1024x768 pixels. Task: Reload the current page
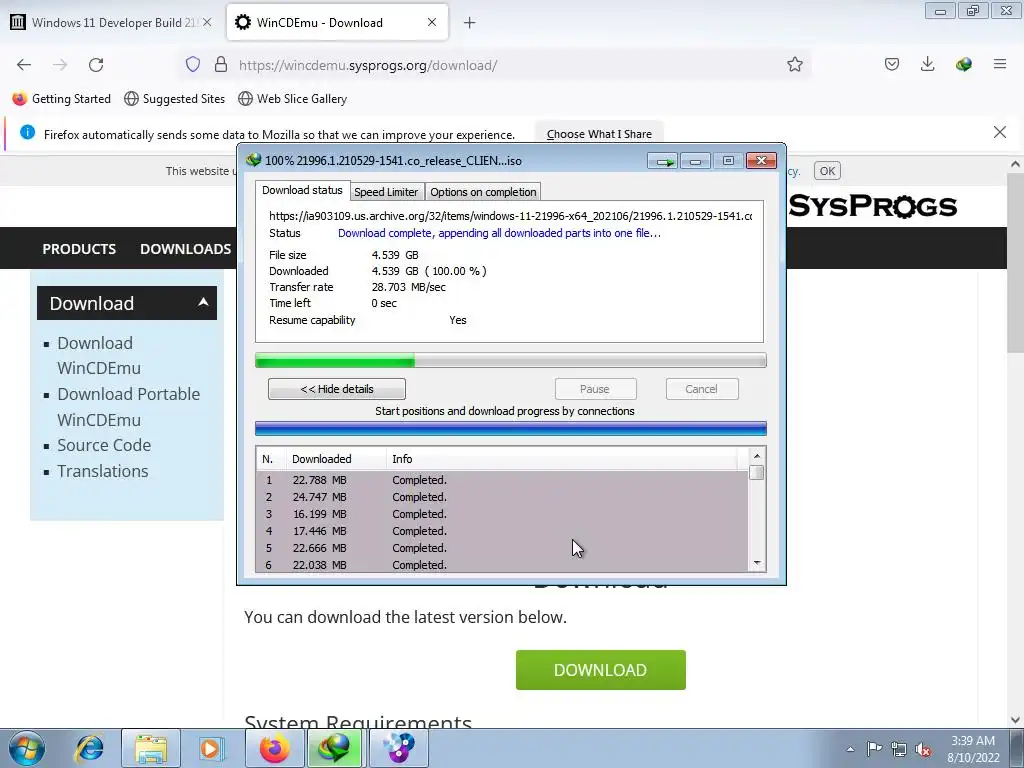[96, 65]
